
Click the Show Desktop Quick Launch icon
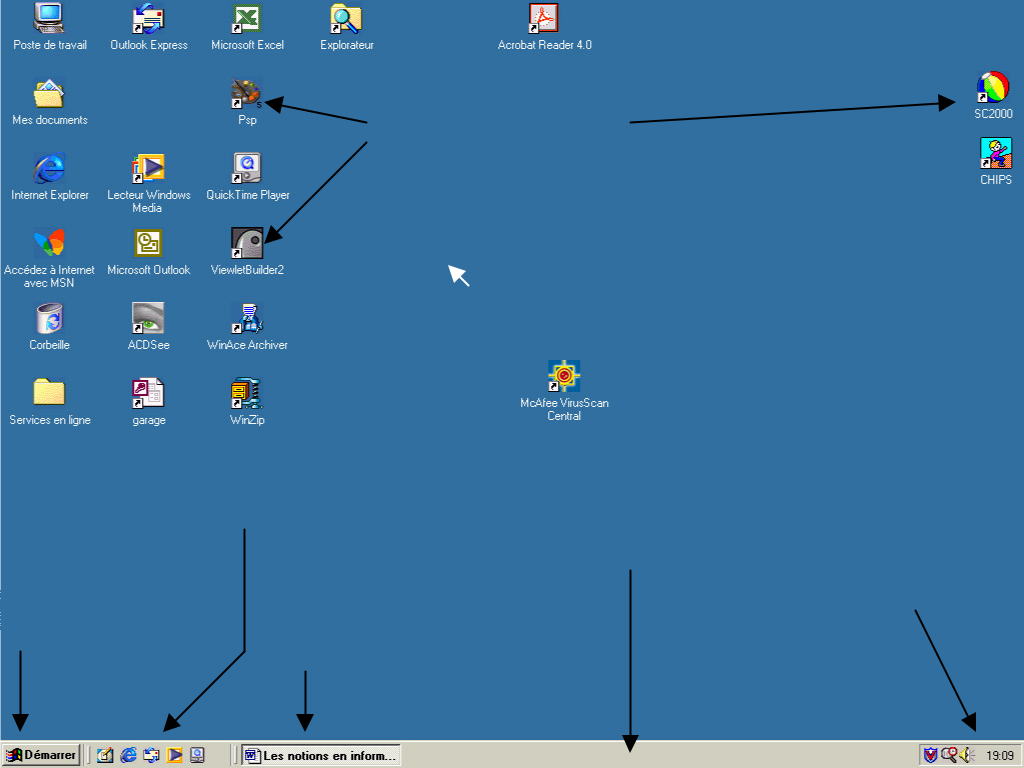(x=105, y=755)
